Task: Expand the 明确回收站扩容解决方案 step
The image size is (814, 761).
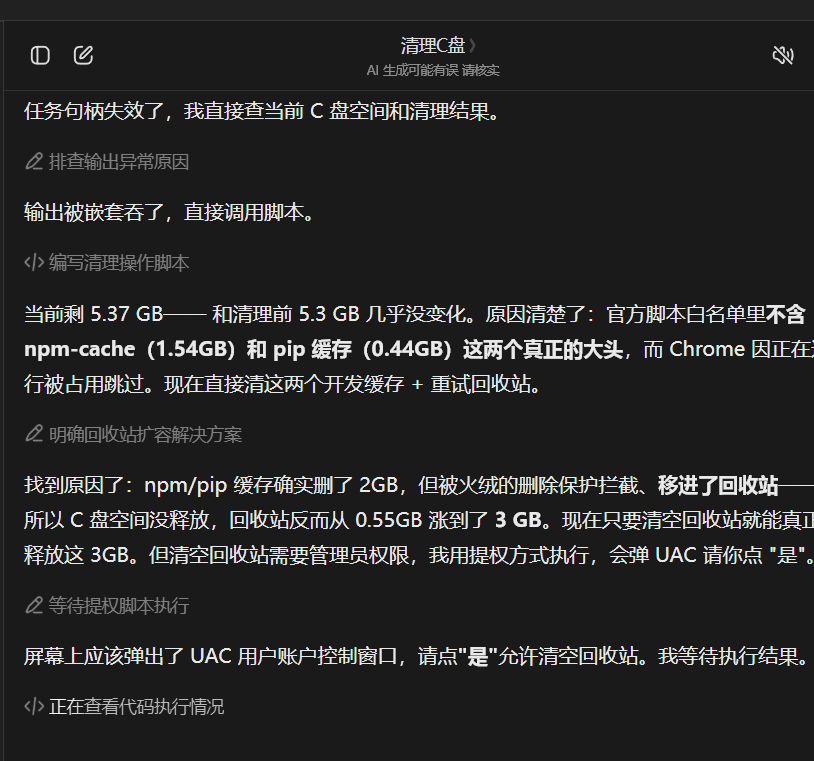Action: tap(133, 434)
